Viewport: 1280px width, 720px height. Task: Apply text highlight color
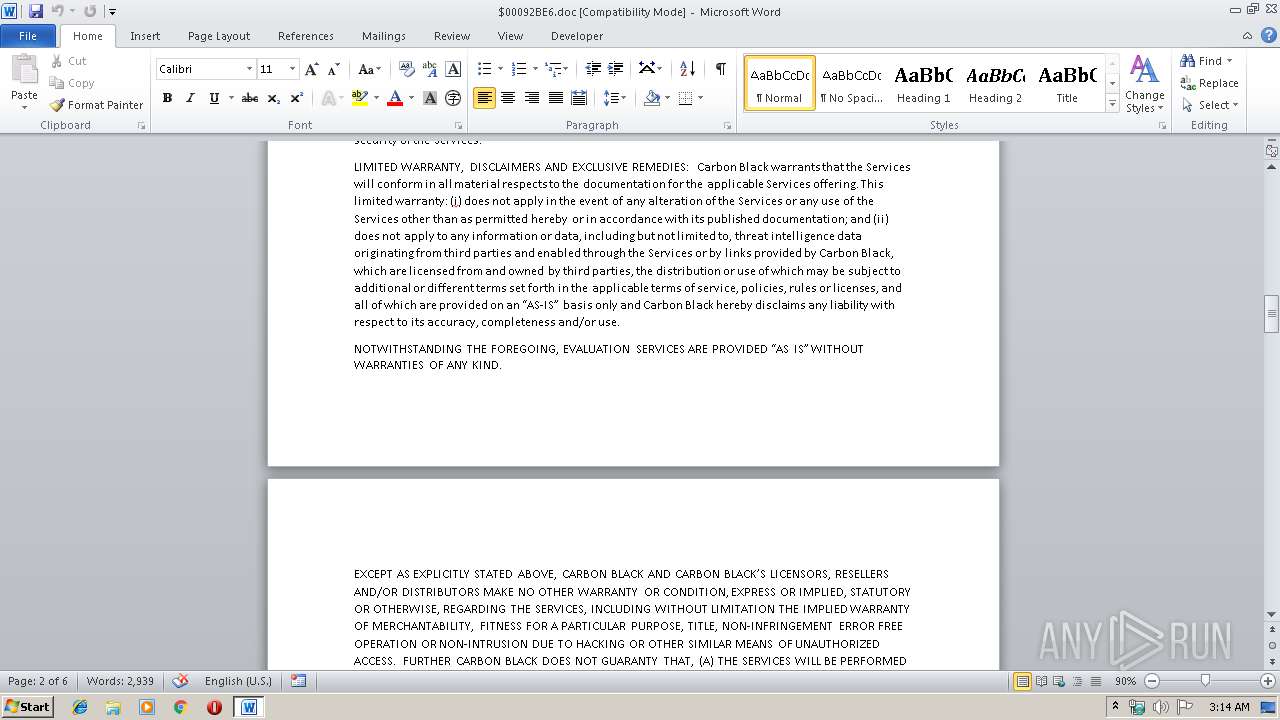point(361,98)
